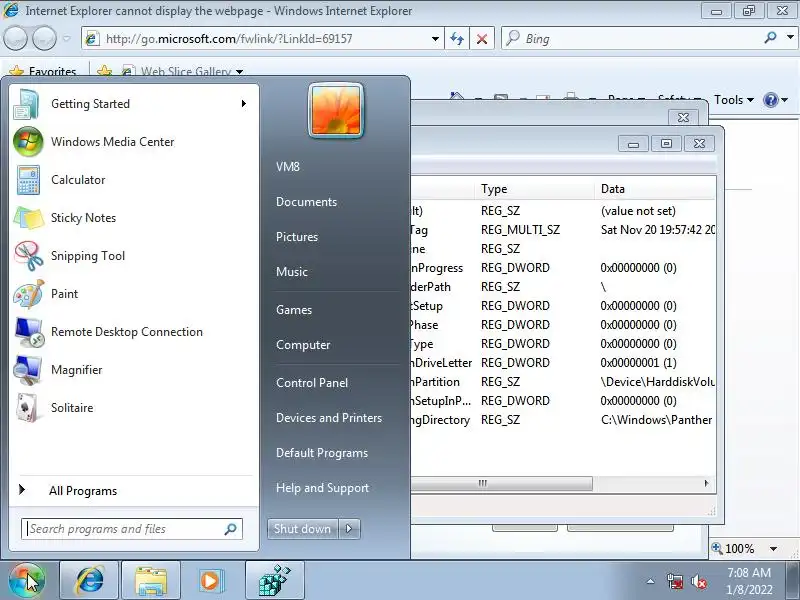Image resolution: width=800 pixels, height=600 pixels.
Task: Click the Bing search magnifier icon
Action: click(770, 38)
